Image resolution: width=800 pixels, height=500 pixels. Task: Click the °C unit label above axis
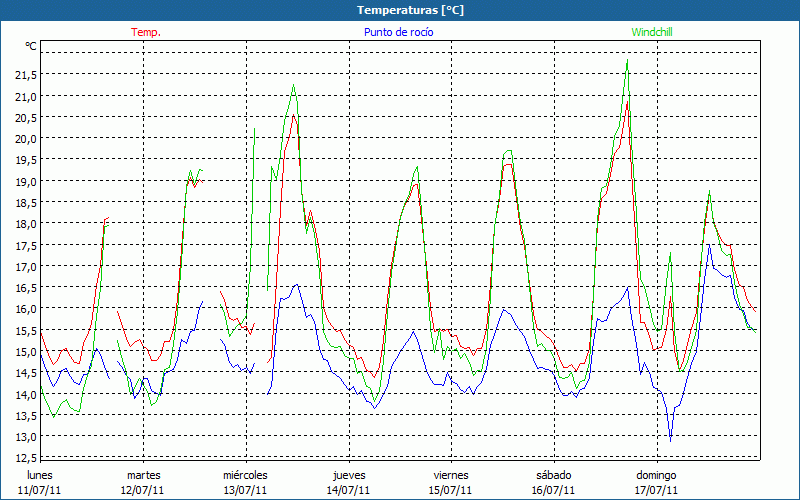coord(31,46)
